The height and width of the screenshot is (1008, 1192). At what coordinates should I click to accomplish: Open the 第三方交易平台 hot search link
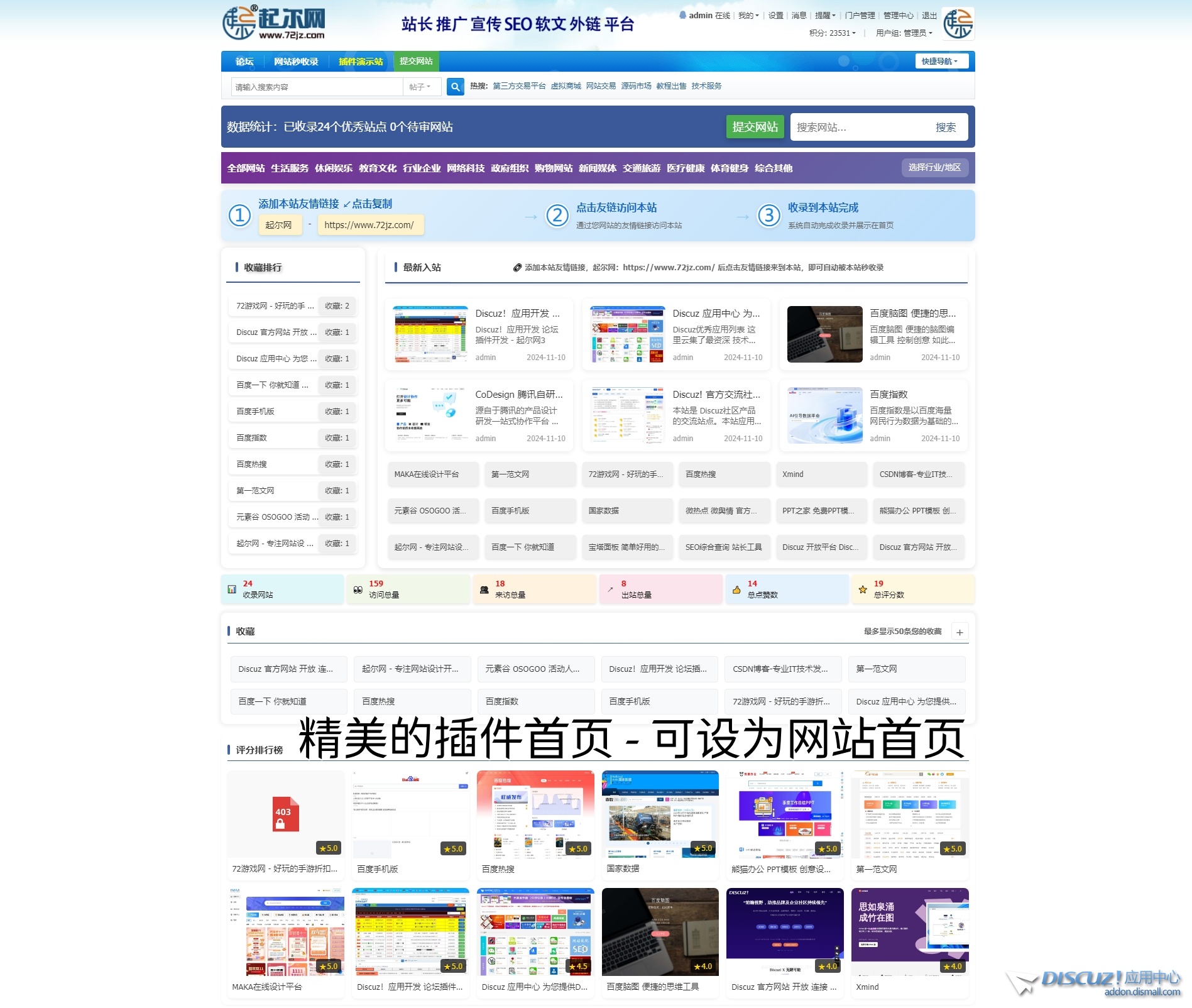[519, 86]
